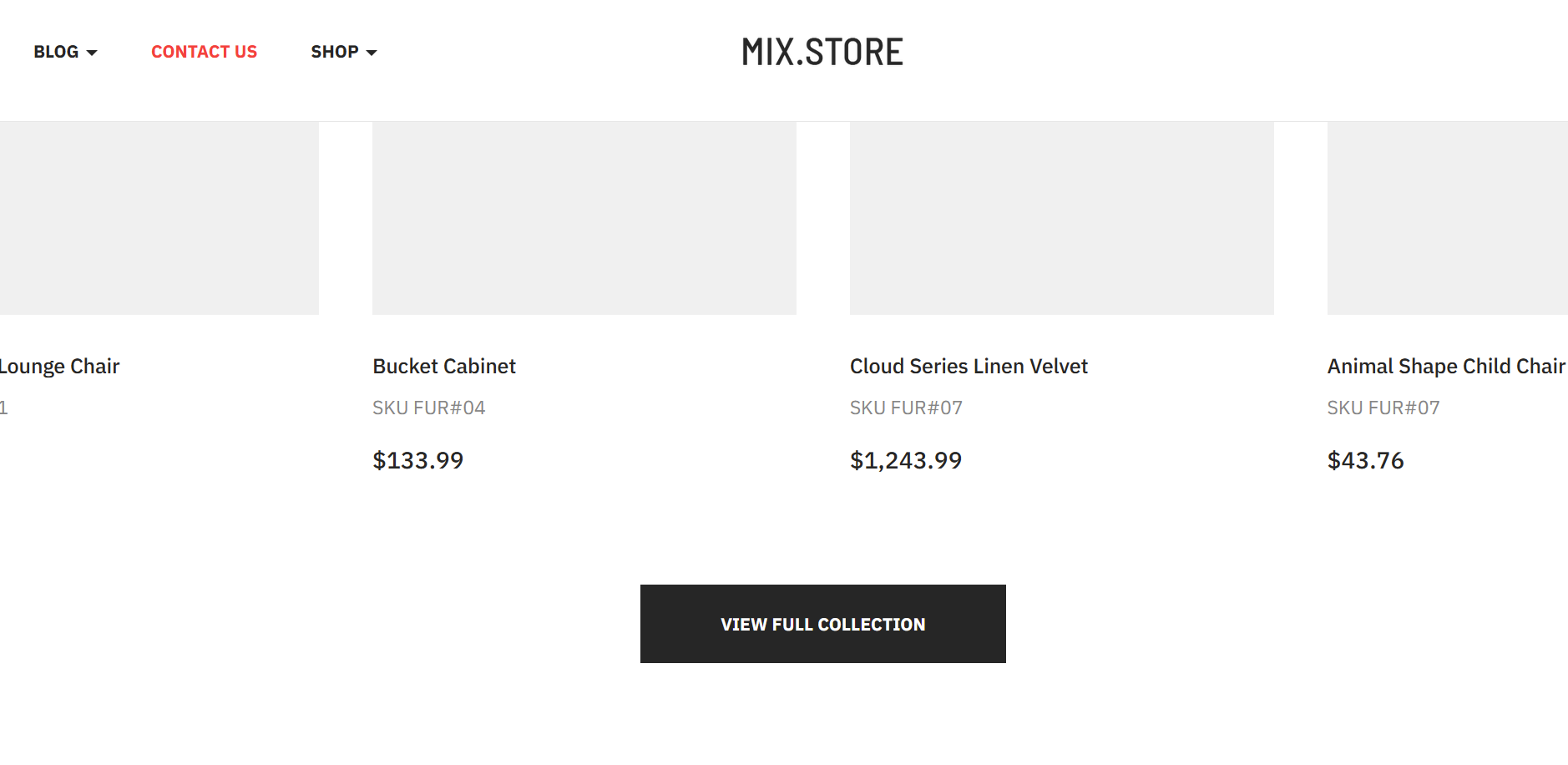Viewport: 1568px width, 765px height.
Task: Click the Bucket Cabinet product title
Action: tap(444, 366)
